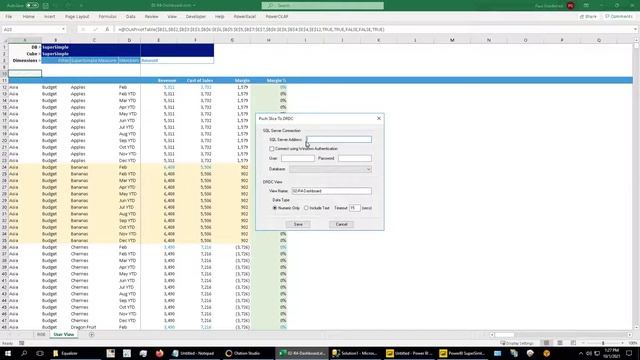This screenshot has height=360, width=640.
Task: Select the User View sheet tab
Action: click(x=64, y=335)
